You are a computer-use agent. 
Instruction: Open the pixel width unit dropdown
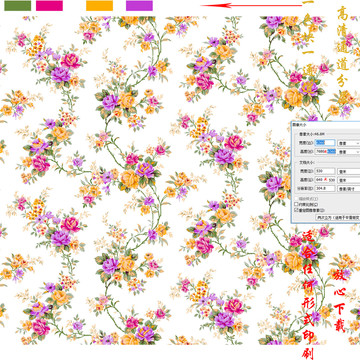(349, 143)
